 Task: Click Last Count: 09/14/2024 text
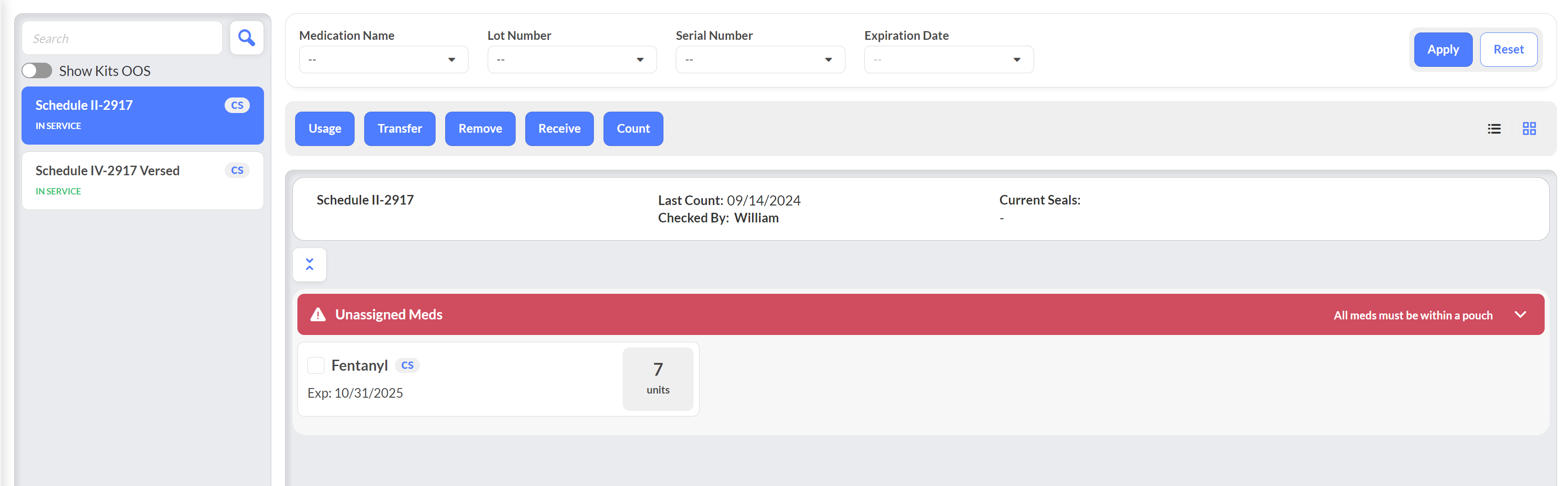[728, 200]
